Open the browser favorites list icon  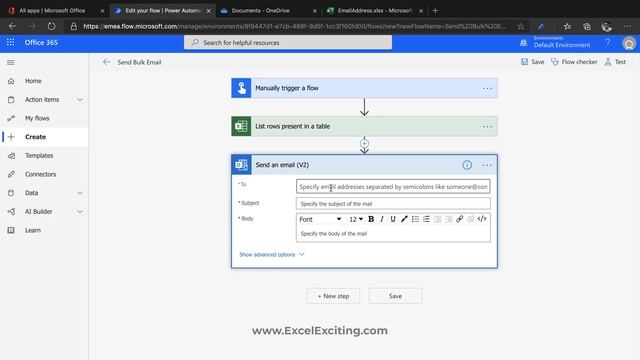(x=567, y=27)
